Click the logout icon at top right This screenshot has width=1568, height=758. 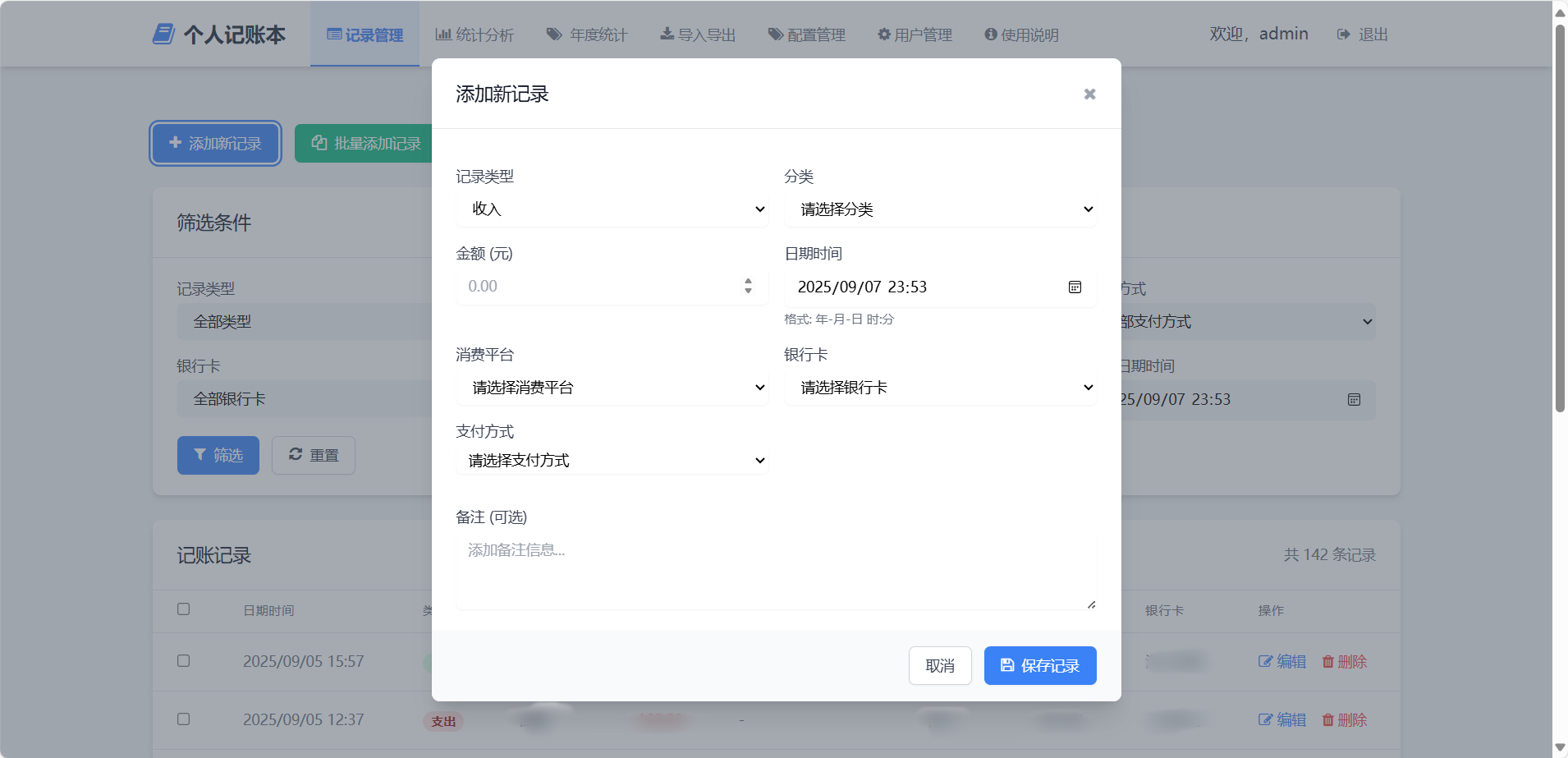pos(1343,34)
